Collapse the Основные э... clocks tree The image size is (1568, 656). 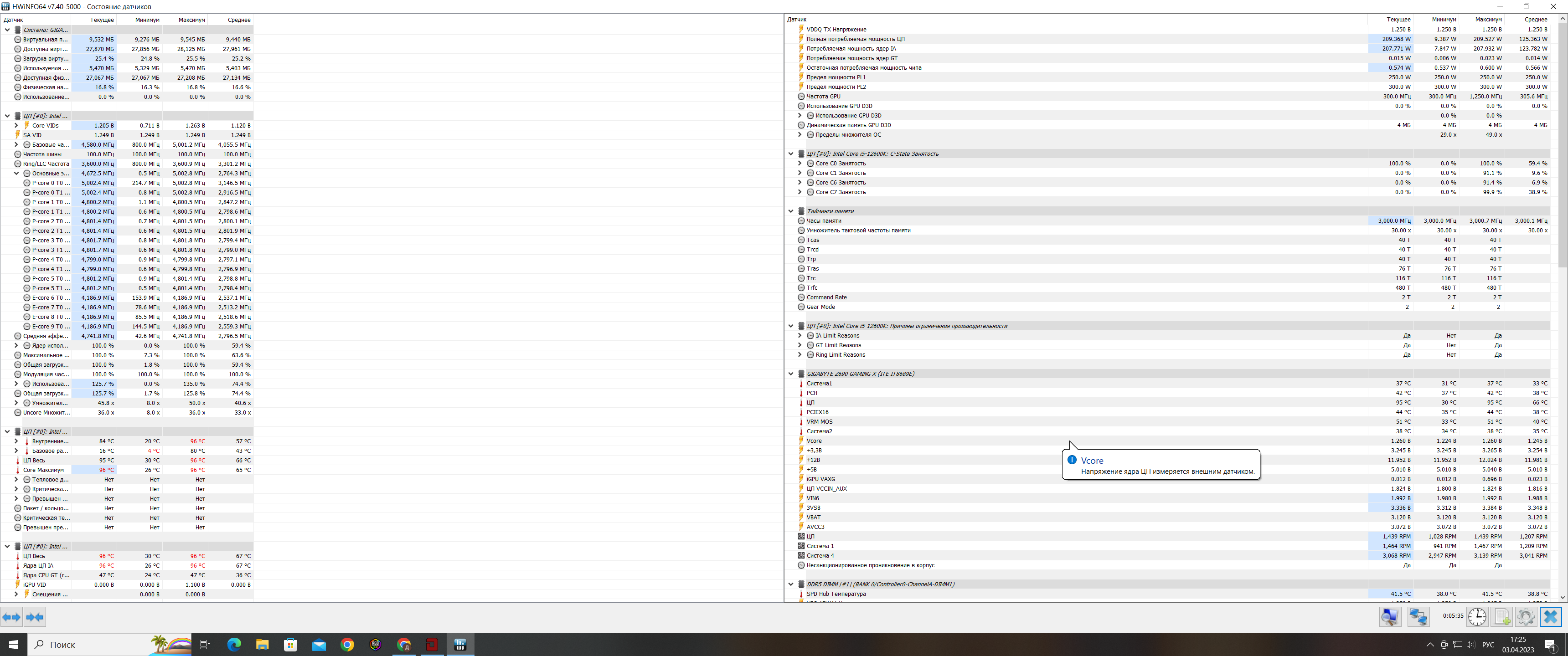click(x=16, y=174)
